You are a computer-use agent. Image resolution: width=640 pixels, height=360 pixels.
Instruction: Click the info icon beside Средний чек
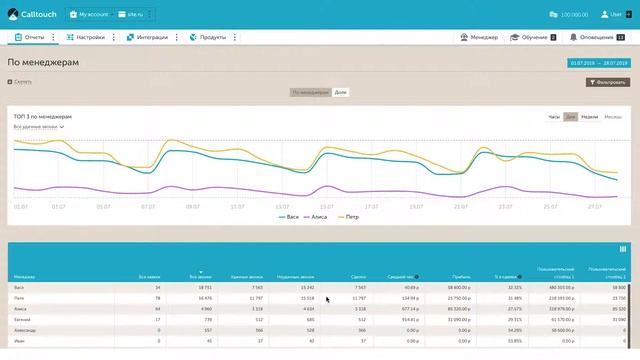(417, 277)
